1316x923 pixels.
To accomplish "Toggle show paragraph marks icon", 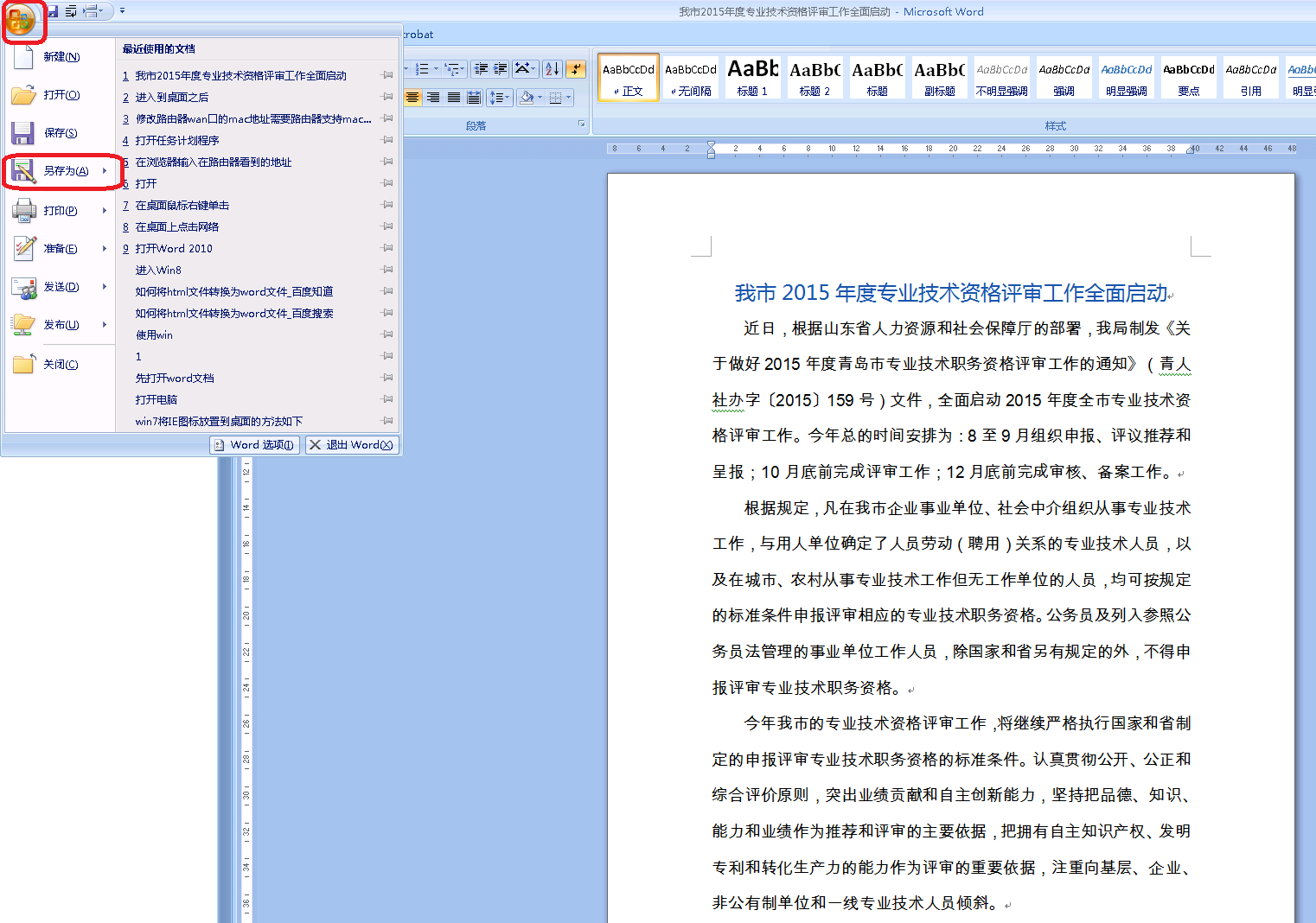I will pos(576,69).
